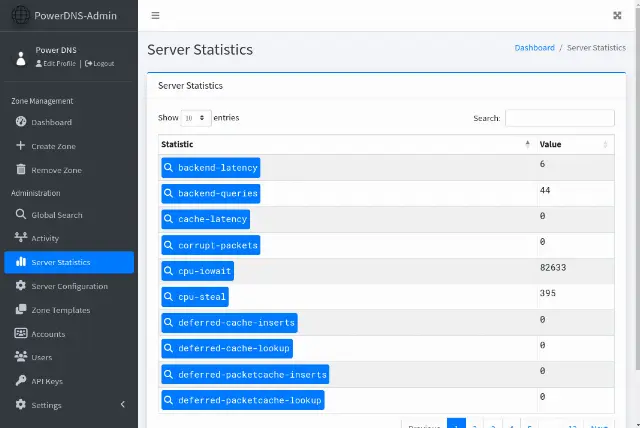The height and width of the screenshot is (428, 640).
Task: Click the value 395 for cpu-steal
Action: (547, 293)
